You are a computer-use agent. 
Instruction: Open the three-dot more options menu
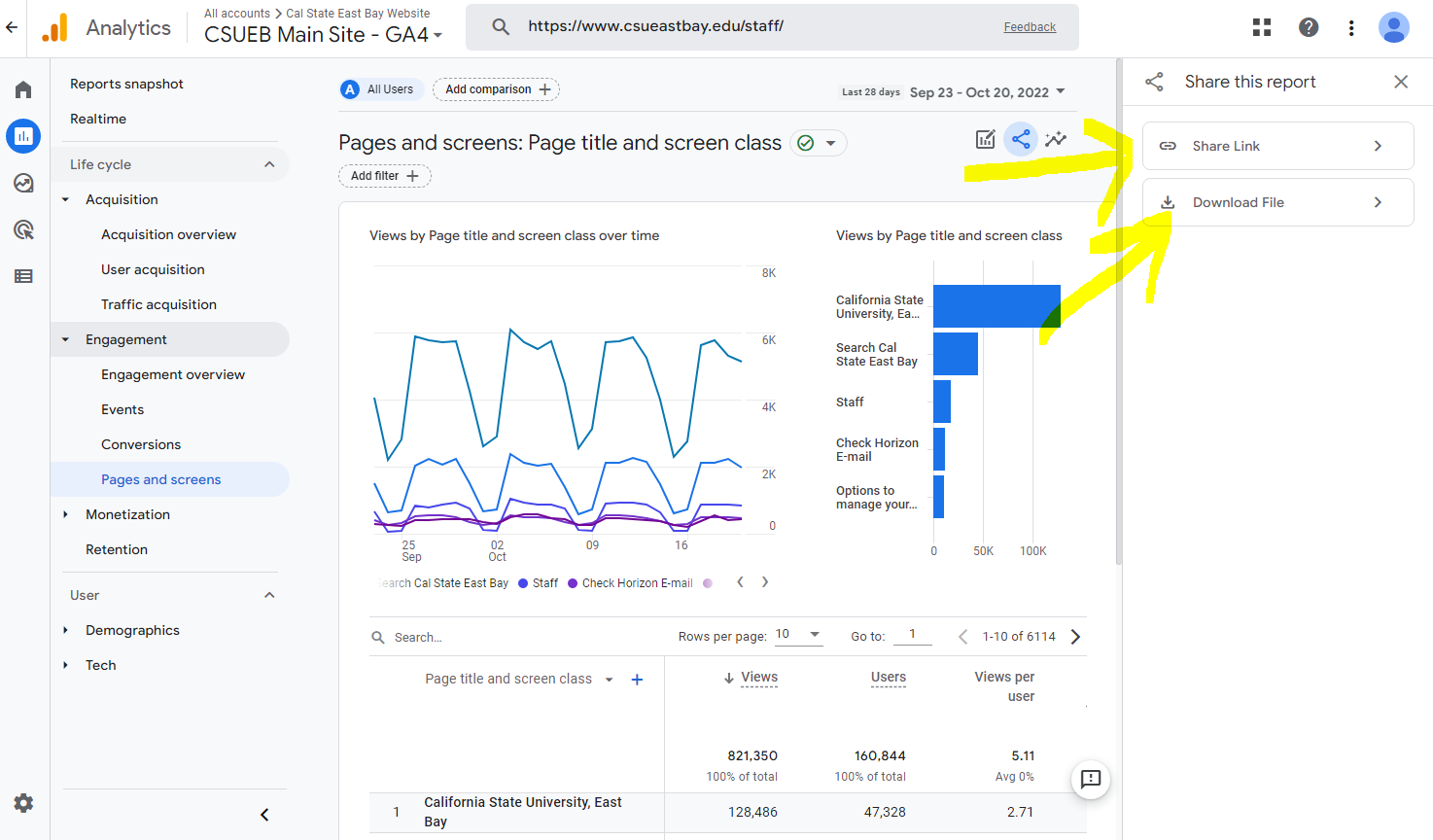click(x=1351, y=27)
